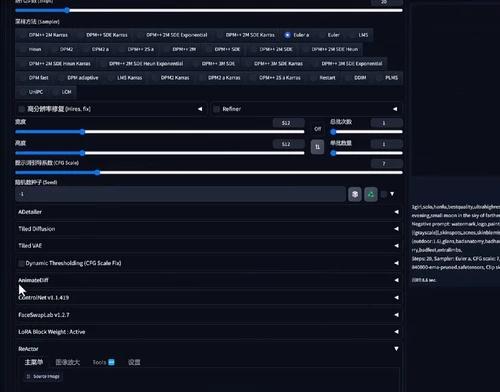Click the Tools tab badge icon in ReActor
500x392 pixels.
(111, 362)
